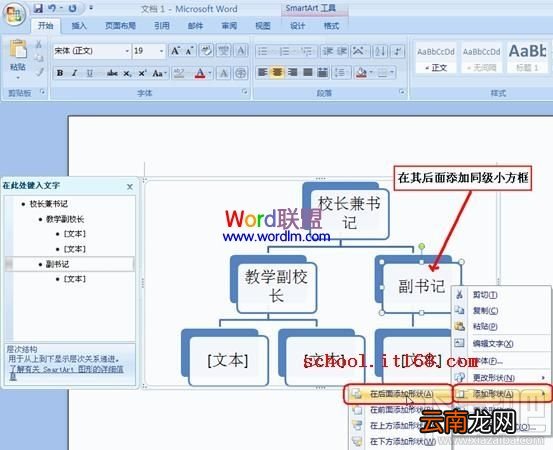Apply numbered list
This screenshot has height=450, width=553.
pyautogui.click(x=285, y=51)
